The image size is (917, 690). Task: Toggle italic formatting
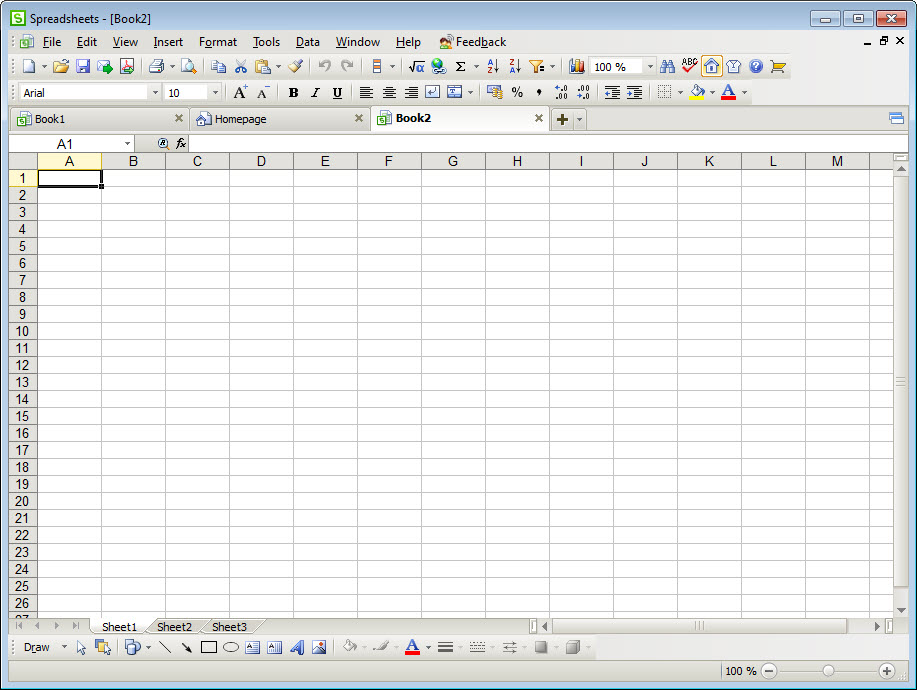pos(315,93)
